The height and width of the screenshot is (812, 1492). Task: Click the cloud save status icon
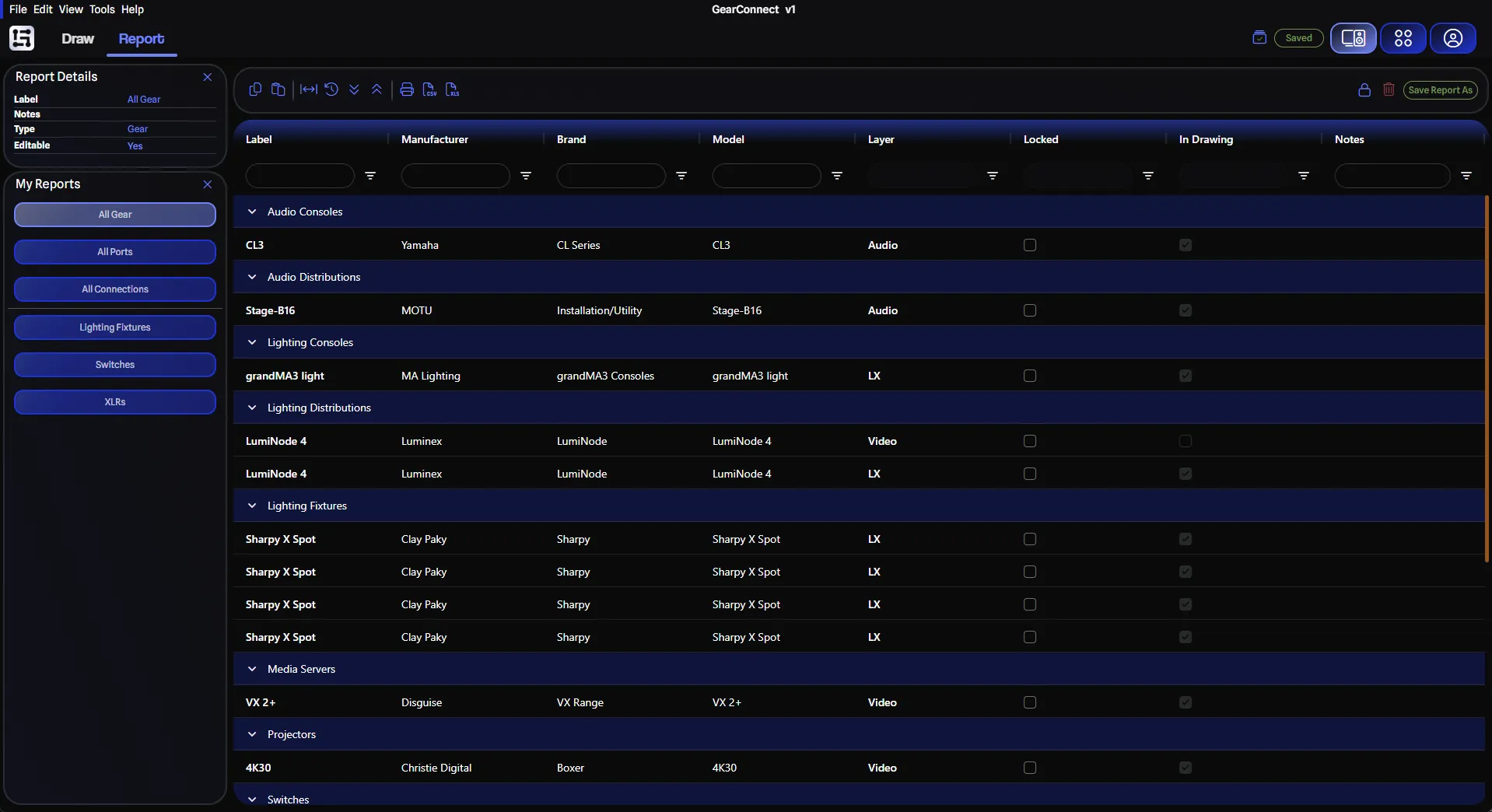pos(1259,37)
